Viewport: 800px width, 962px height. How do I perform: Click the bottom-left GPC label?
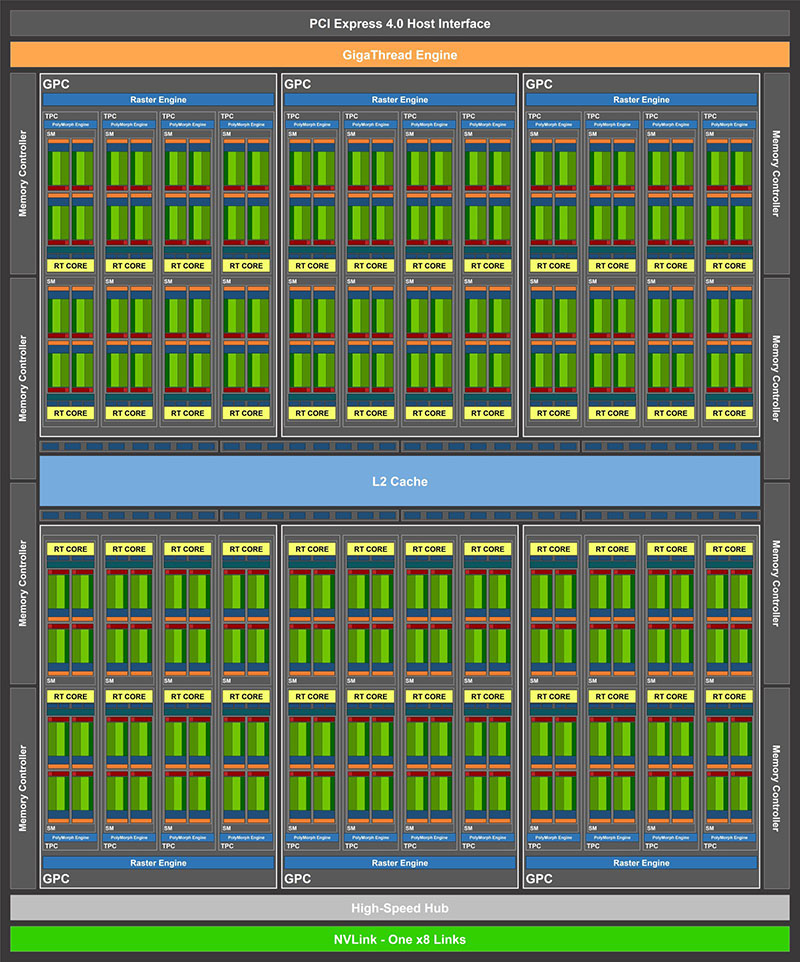tap(57, 879)
